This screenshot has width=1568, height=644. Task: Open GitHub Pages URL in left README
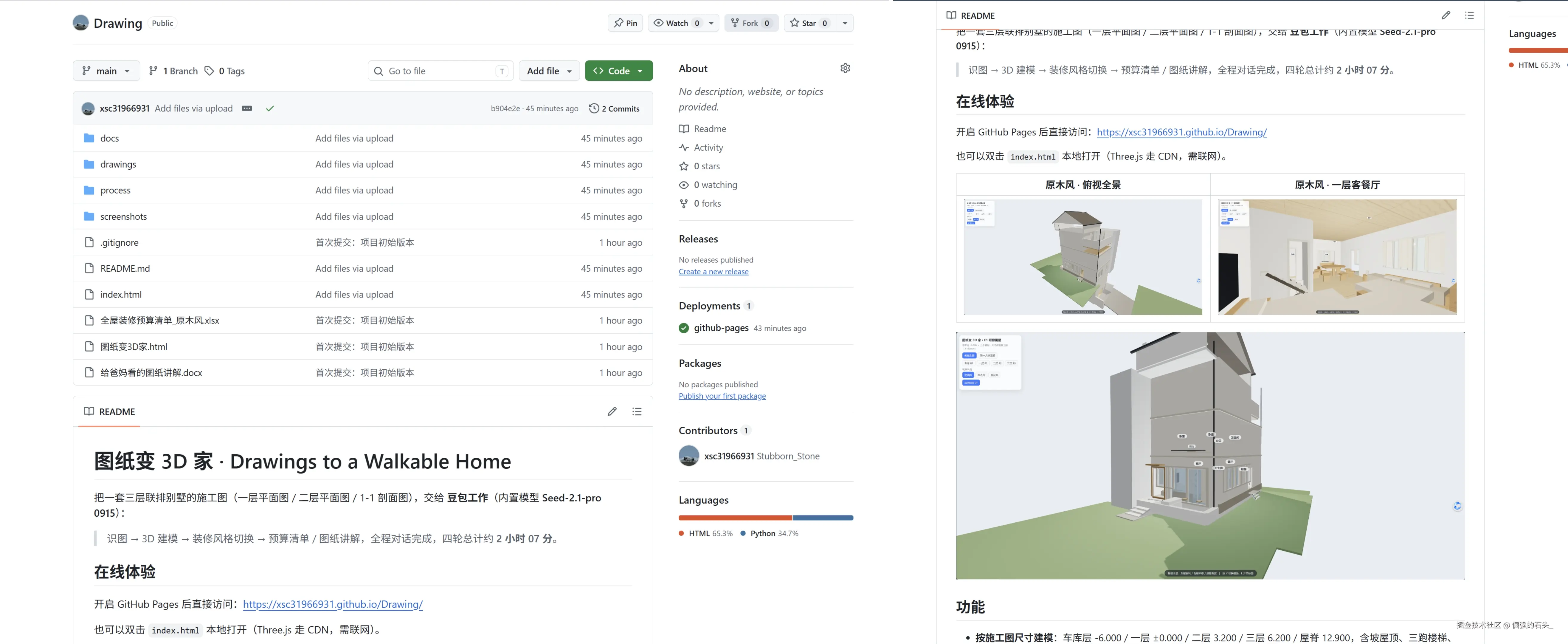333,604
